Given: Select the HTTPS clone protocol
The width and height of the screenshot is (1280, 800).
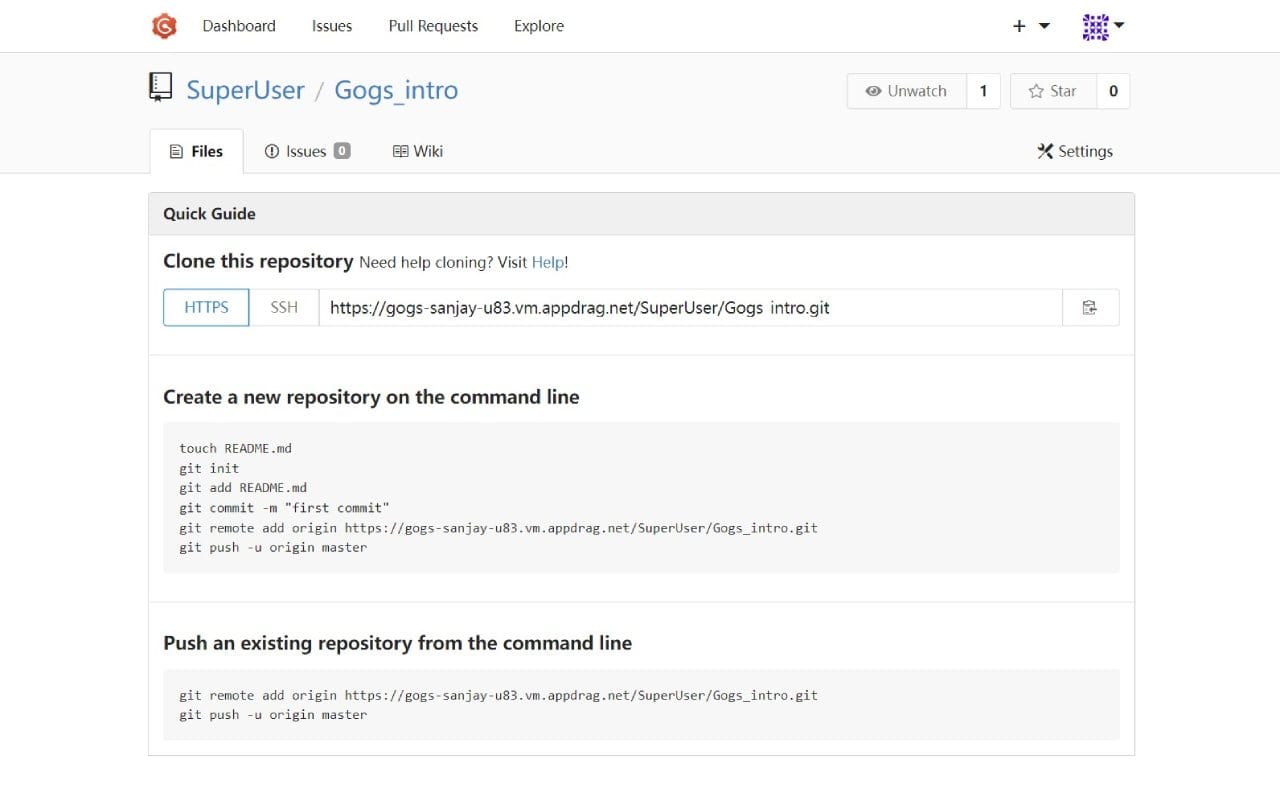Looking at the screenshot, I should click(205, 307).
